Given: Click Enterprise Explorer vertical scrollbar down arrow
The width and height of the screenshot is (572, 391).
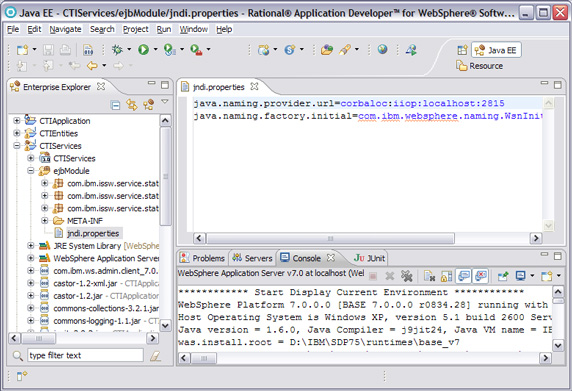Looking at the screenshot, I should click(165, 325).
